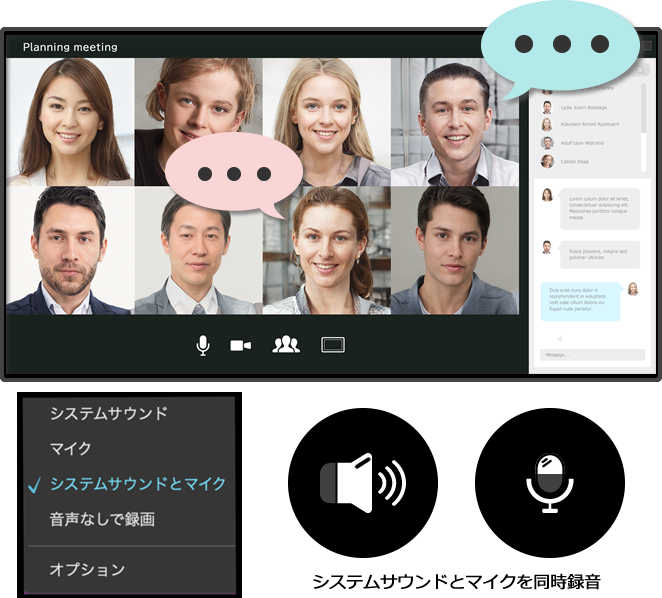The width and height of the screenshot is (662, 598).
Task: Select Callisto Dossi in participant list
Action: [x=575, y=162]
